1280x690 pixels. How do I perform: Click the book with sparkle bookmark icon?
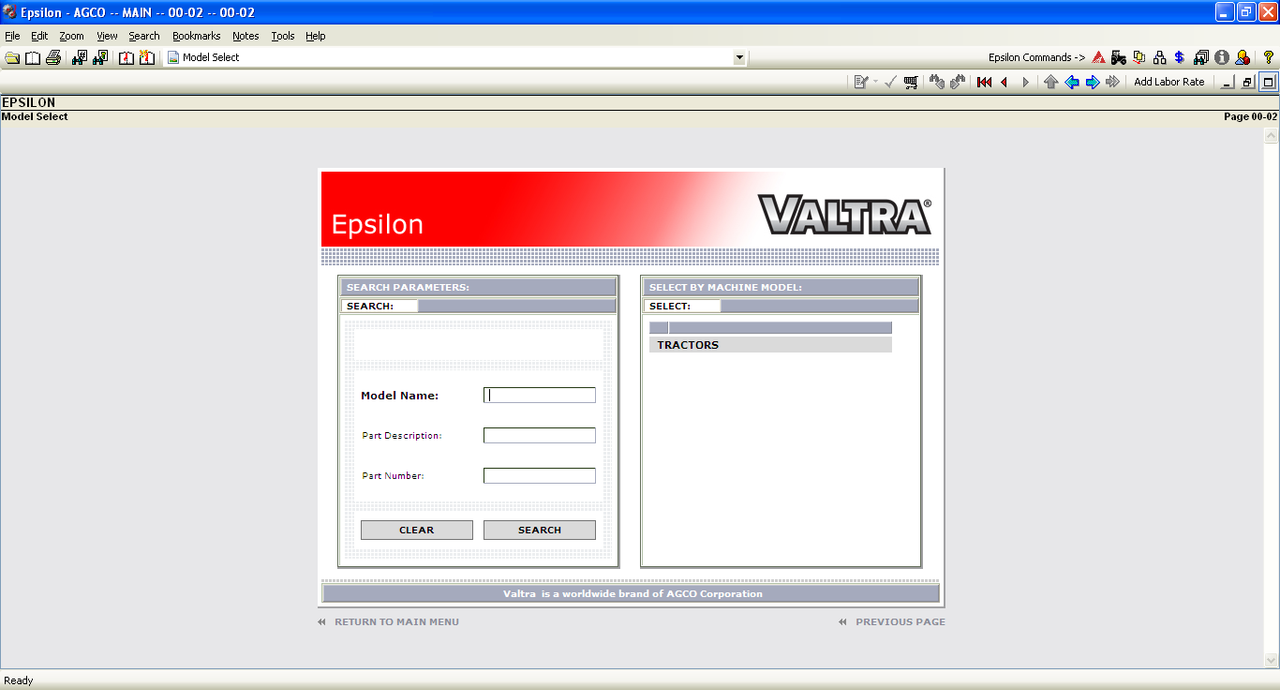(x=147, y=58)
